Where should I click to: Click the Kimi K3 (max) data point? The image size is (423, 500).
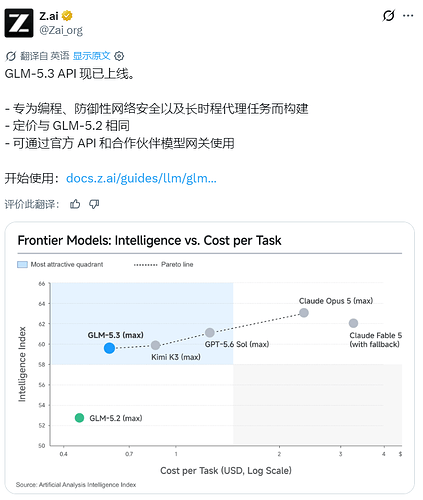coord(155,345)
